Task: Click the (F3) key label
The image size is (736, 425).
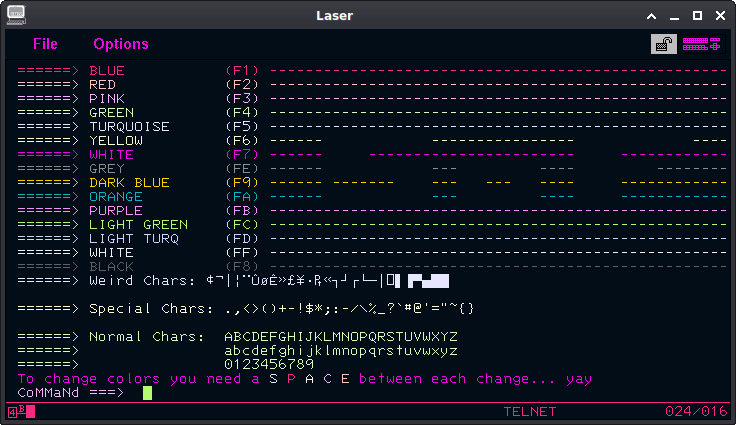Action: [x=242, y=99]
